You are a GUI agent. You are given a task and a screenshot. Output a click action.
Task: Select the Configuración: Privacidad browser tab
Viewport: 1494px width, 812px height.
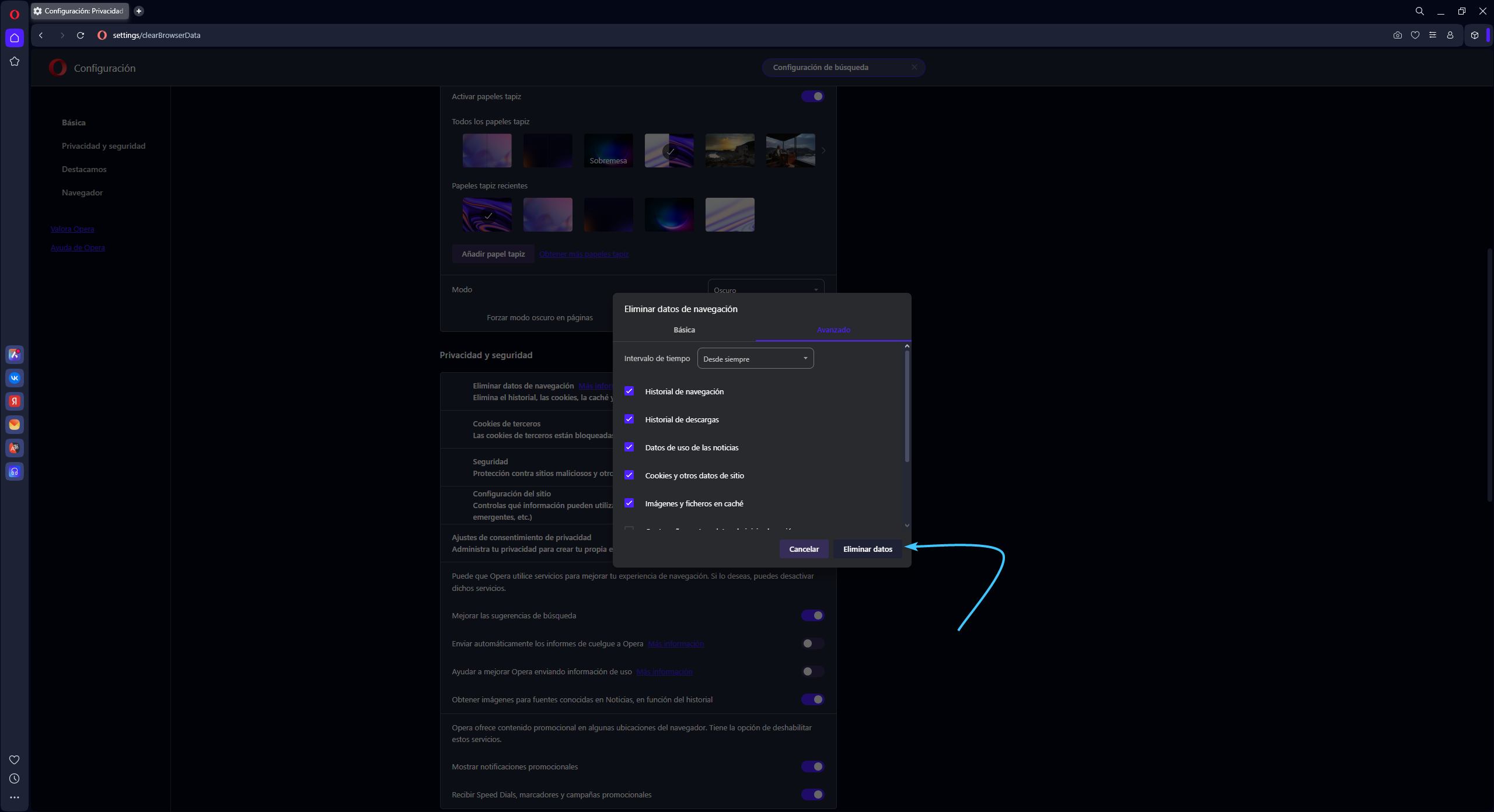coord(80,11)
